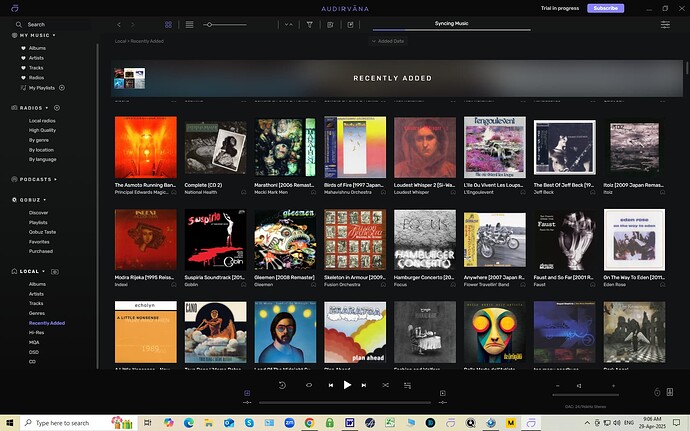This screenshot has width=690, height=431.
Task: Click the main view vertical scrollbar
Action: click(x=687, y=68)
